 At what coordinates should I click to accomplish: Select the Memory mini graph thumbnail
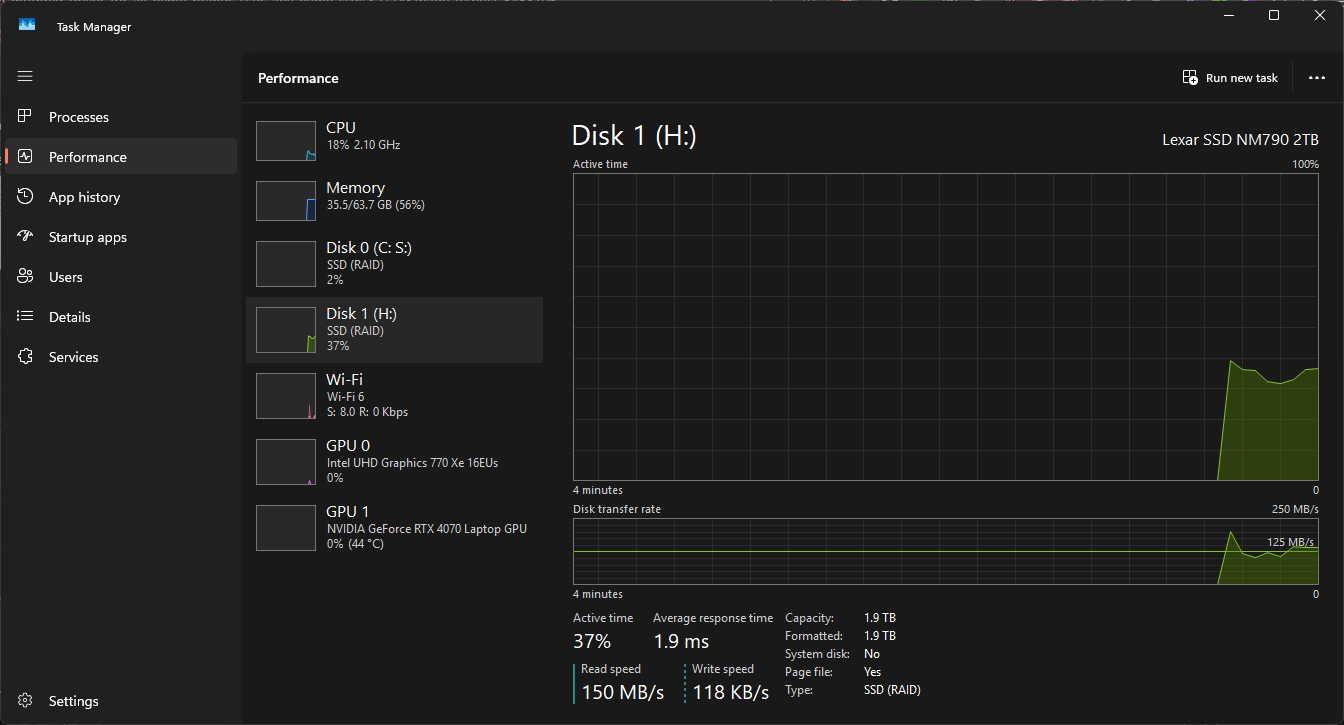click(x=286, y=201)
